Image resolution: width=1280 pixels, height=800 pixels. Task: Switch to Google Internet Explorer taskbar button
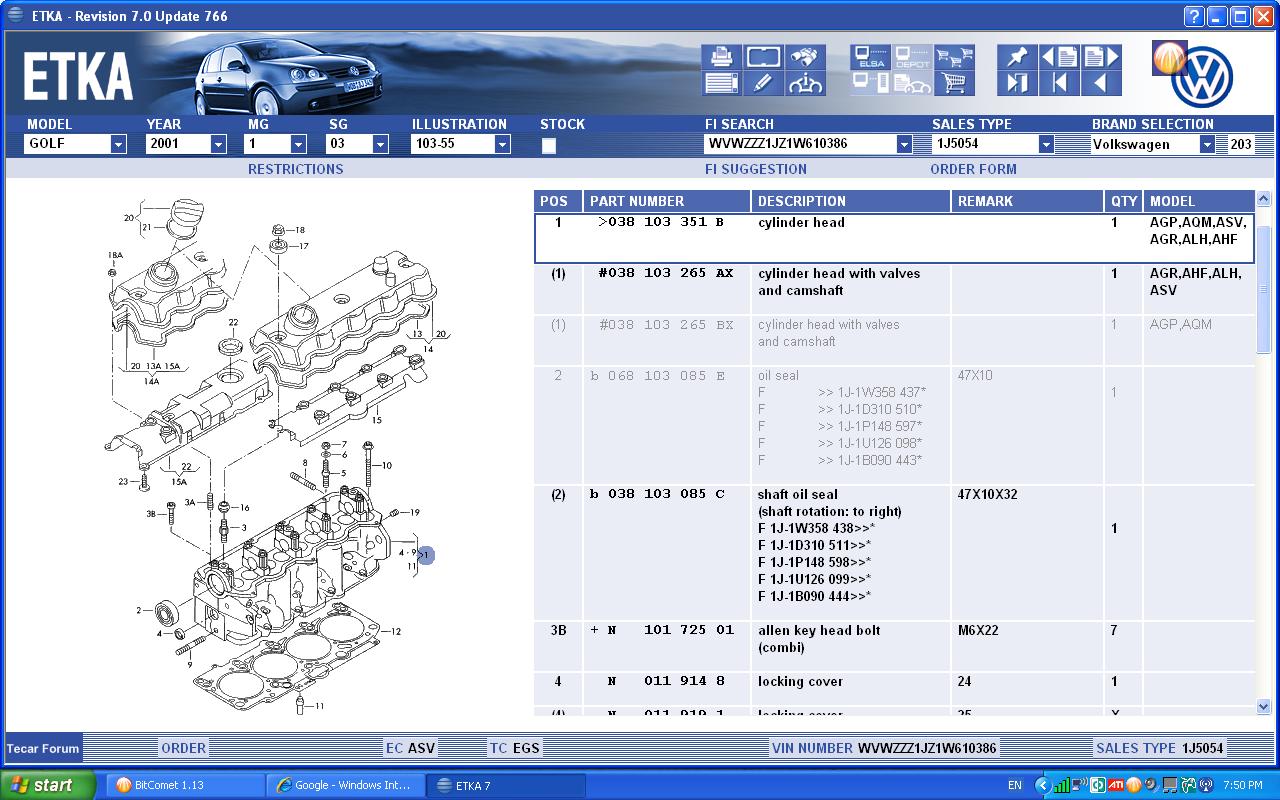tap(345, 785)
